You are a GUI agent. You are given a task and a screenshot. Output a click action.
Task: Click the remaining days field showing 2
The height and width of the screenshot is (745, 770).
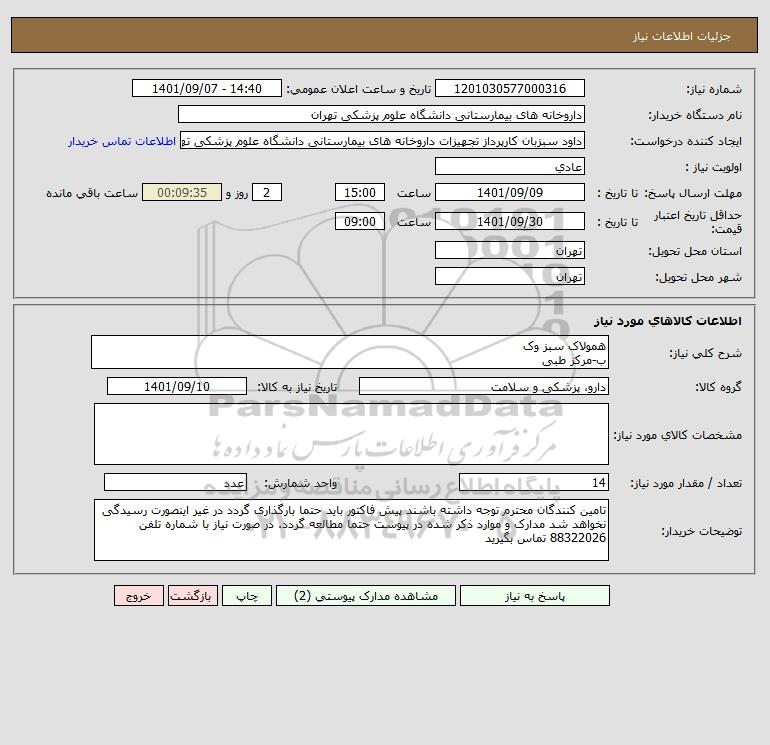coord(267,193)
